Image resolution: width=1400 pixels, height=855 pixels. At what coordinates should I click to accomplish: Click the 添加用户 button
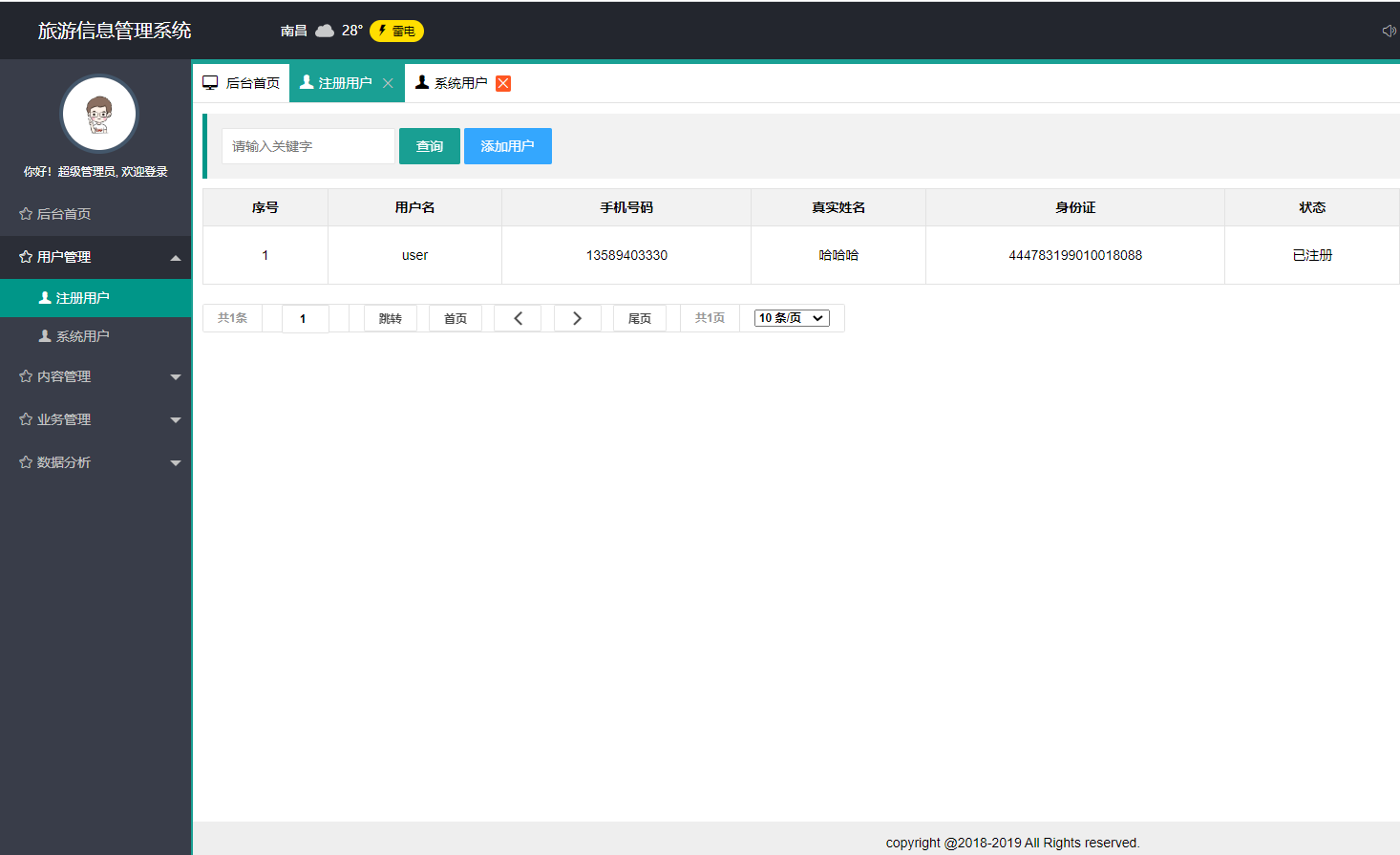coord(508,146)
